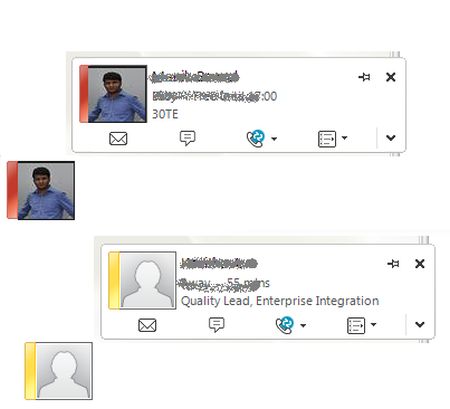Close the upper contact card
Viewport: 450px width, 409px height.
click(x=391, y=77)
